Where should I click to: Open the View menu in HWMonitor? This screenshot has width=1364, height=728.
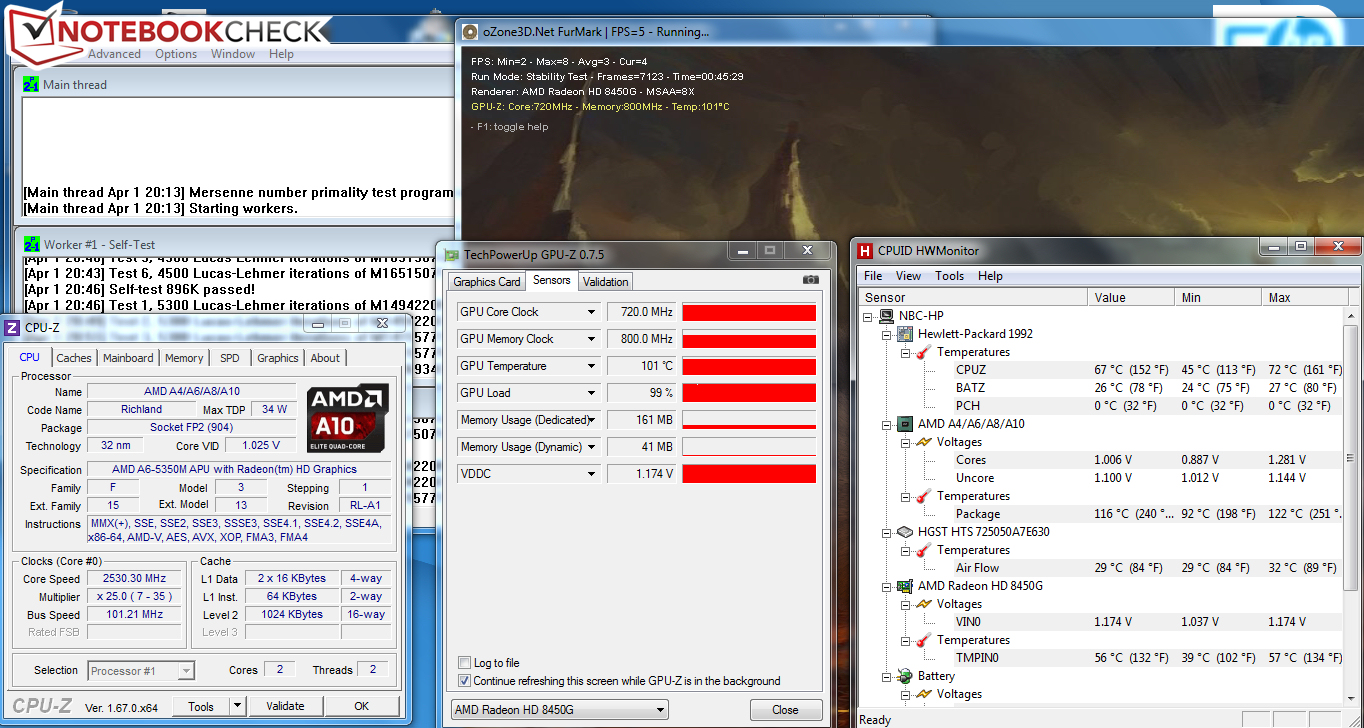click(908, 276)
